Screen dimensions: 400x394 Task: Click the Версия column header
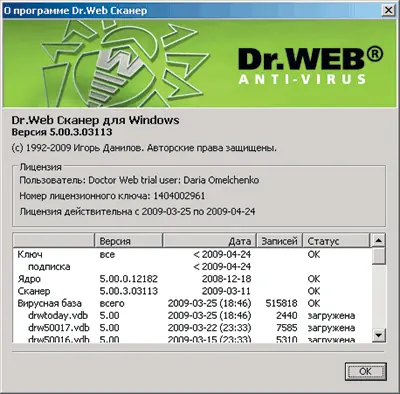129,241
